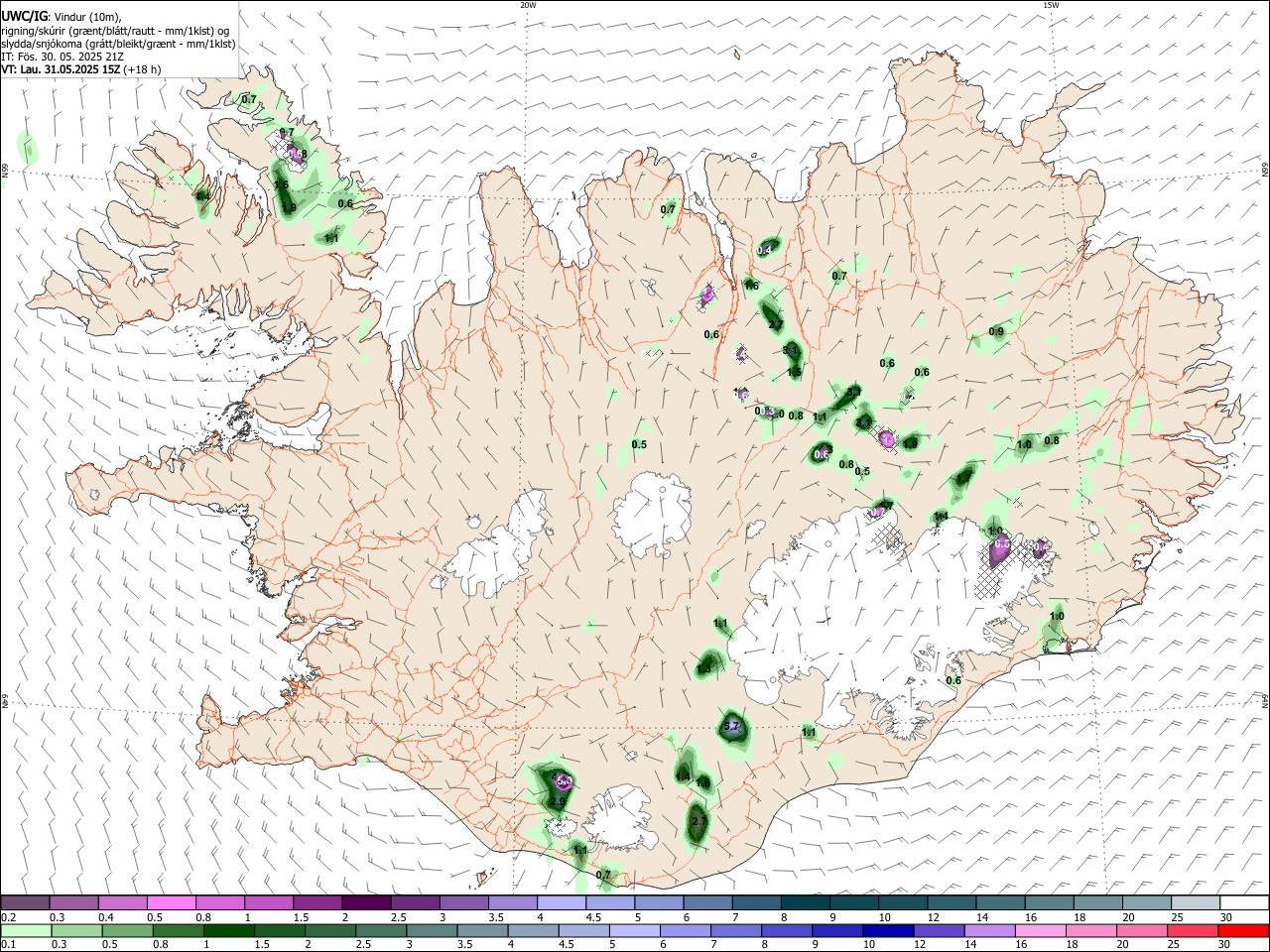Select darkest purple snow swatch between 2 and 2.5
1270x952 pixels.
[x=366, y=902]
